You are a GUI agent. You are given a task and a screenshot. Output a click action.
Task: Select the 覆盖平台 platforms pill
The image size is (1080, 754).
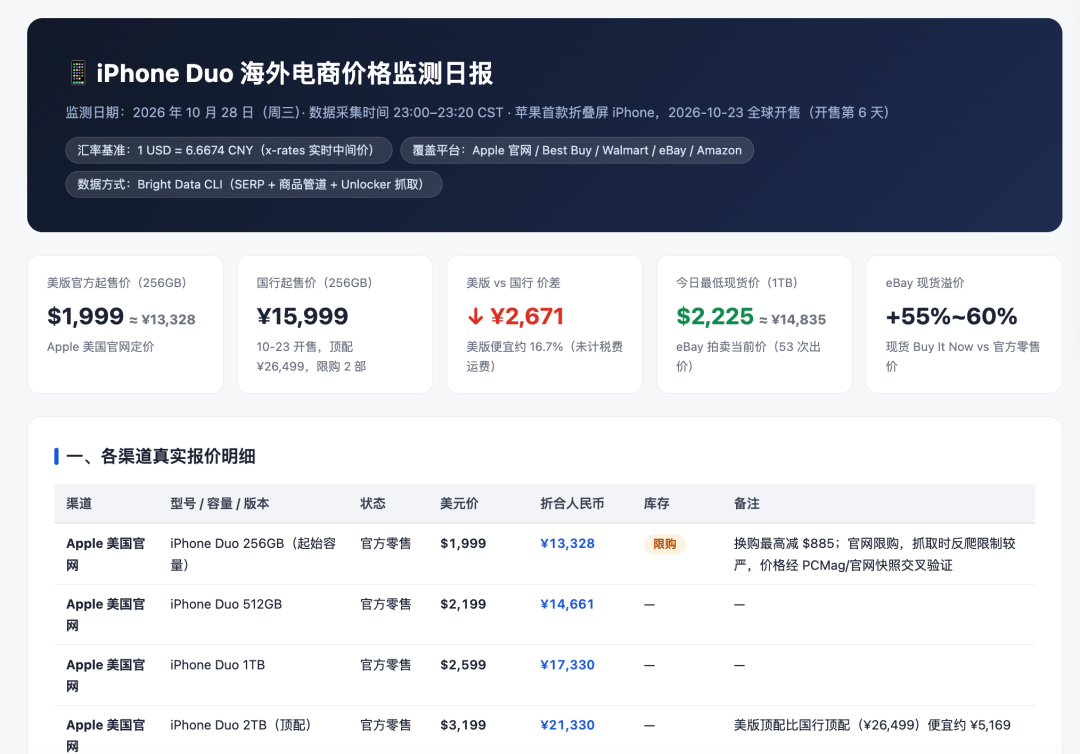pos(577,150)
